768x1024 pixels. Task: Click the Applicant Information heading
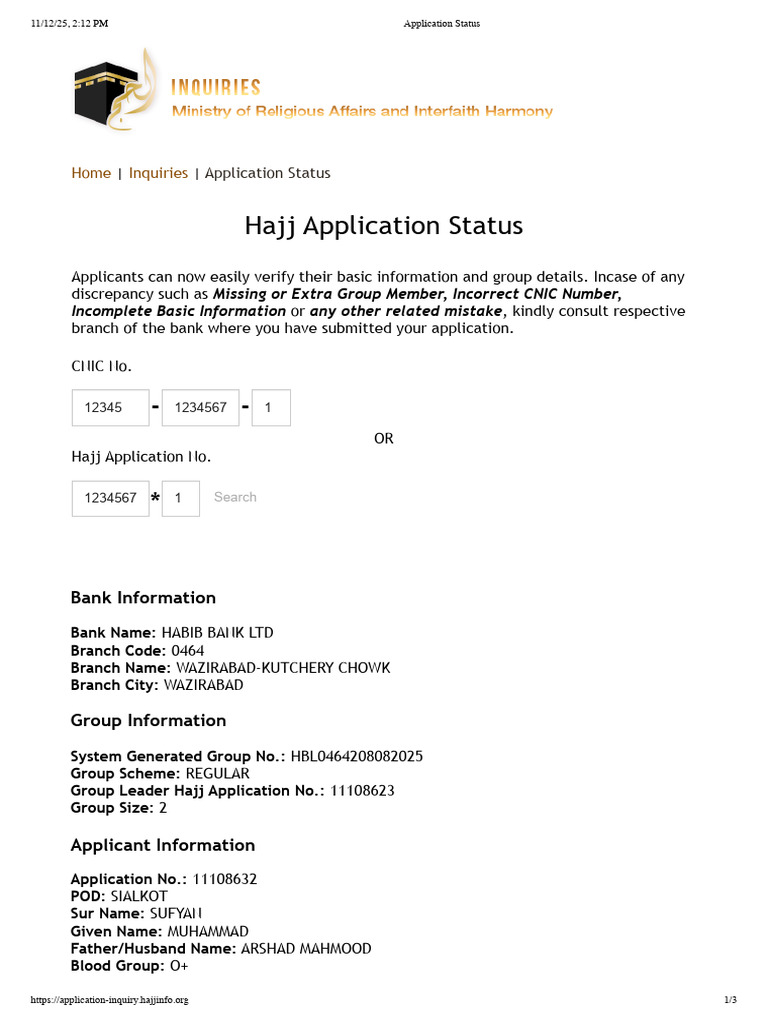[163, 845]
